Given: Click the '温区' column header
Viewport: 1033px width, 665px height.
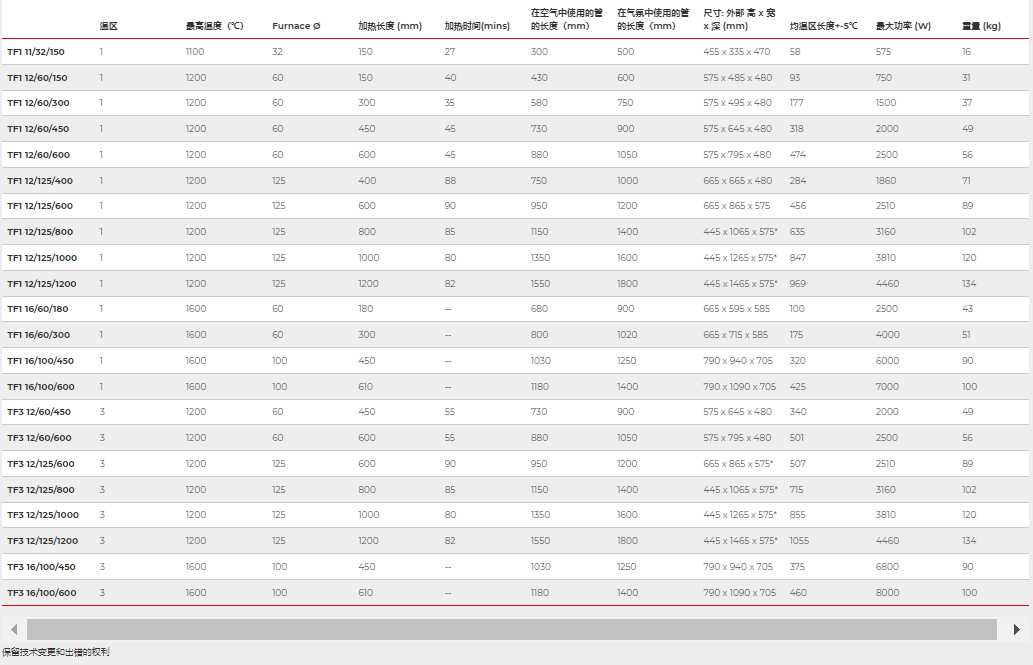Looking at the screenshot, I should 109,26.
